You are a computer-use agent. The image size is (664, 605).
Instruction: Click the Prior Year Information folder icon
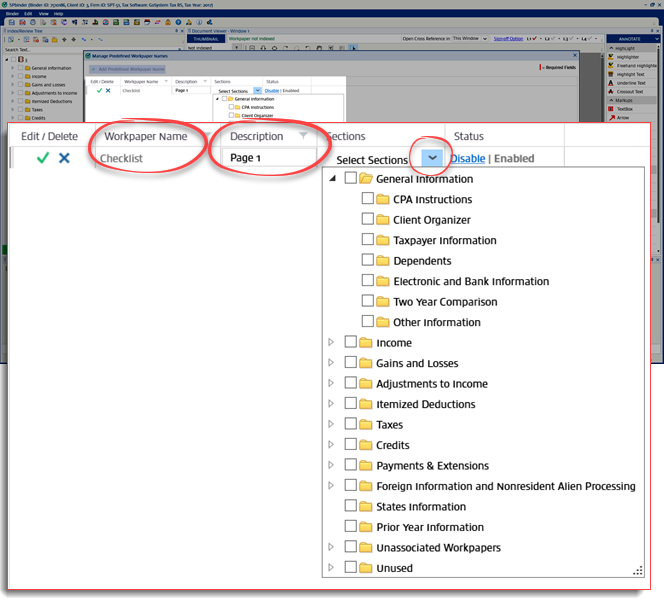coord(365,527)
